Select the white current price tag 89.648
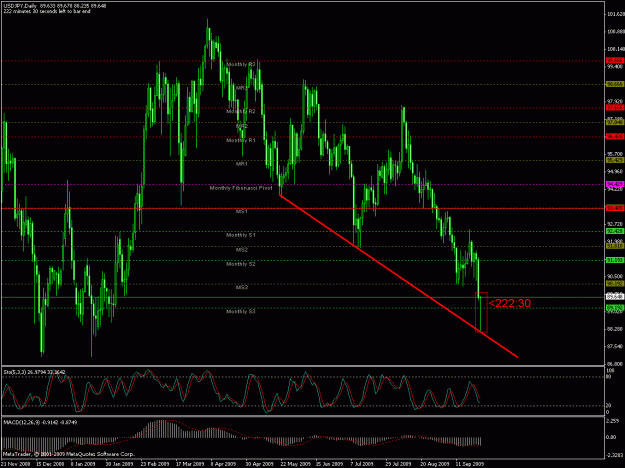 (615, 297)
